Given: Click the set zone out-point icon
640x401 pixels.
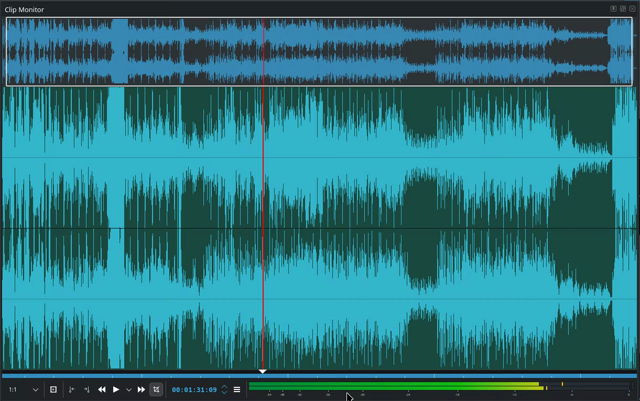Looking at the screenshot, I should pos(87,389).
